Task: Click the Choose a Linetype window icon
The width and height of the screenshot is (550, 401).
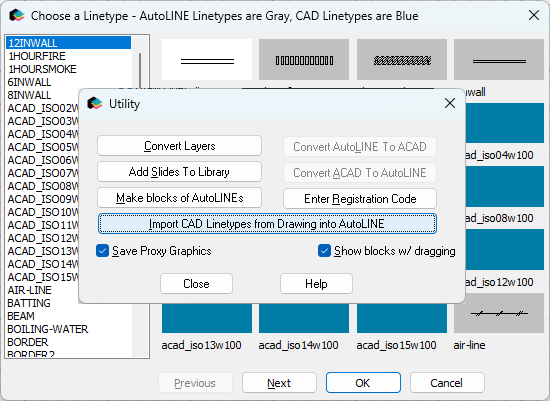Action: point(16,15)
